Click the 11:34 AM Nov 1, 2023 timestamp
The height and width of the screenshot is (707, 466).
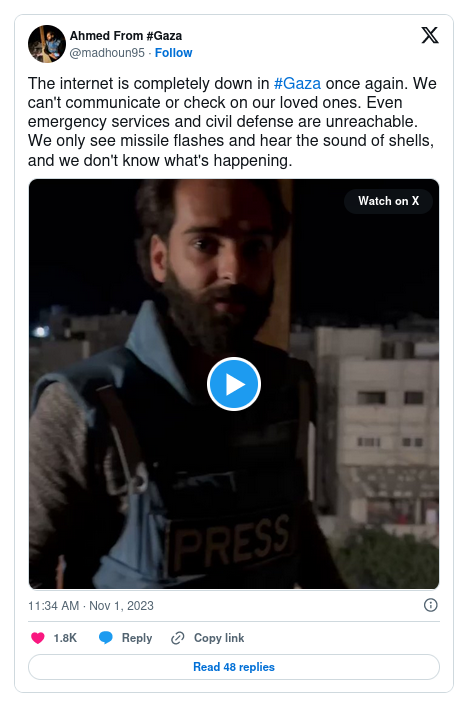[x=91, y=606]
